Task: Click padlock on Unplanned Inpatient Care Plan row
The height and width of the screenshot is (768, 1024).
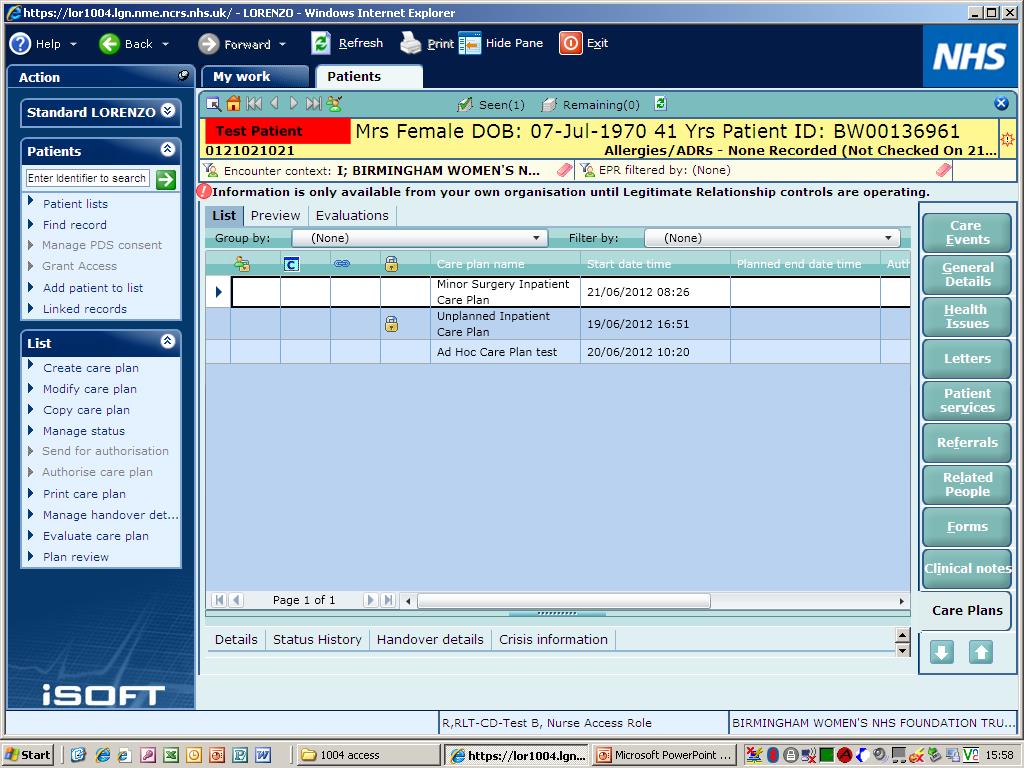Action: pyautogui.click(x=391, y=324)
